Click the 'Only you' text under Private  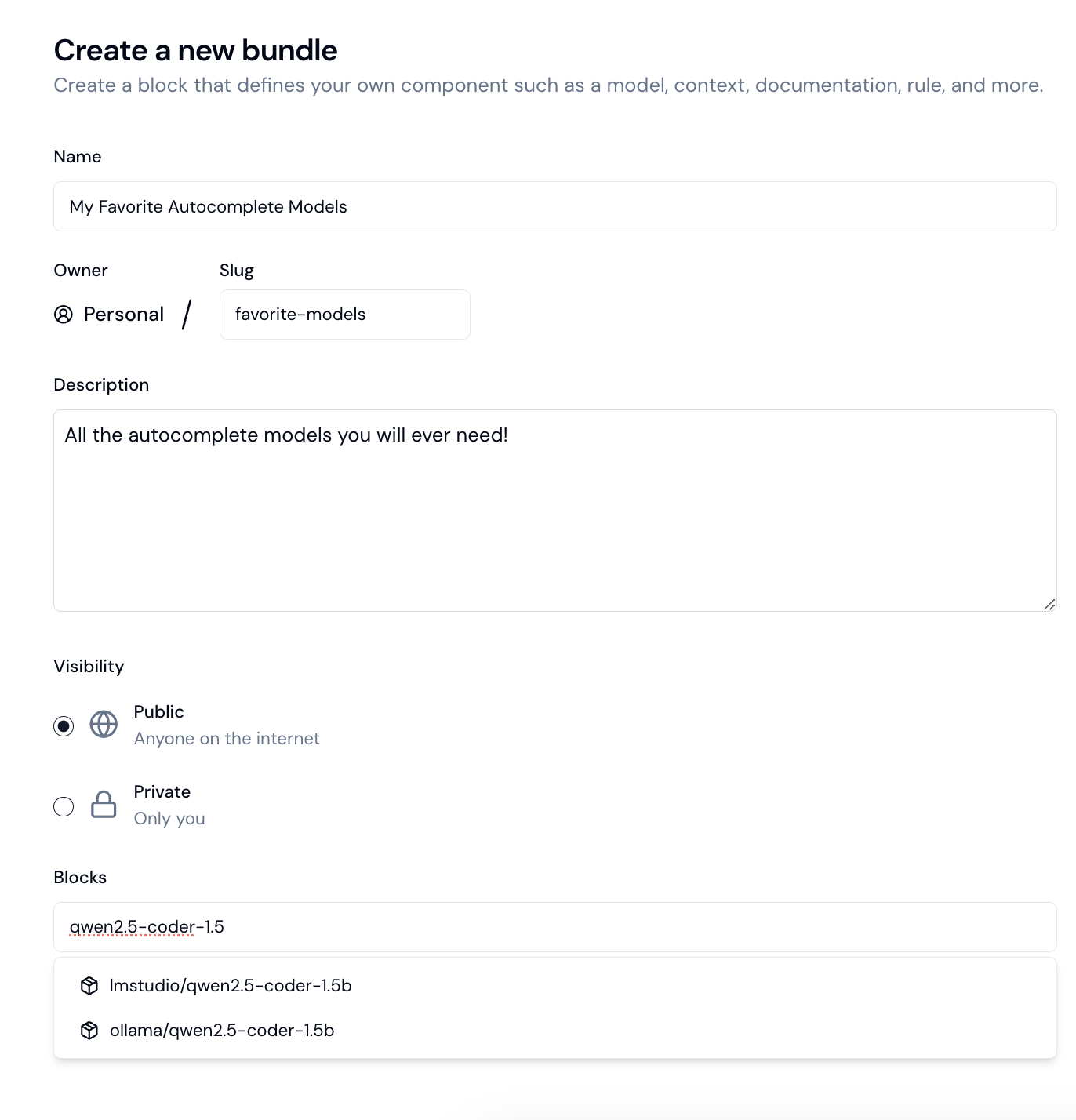coord(169,818)
